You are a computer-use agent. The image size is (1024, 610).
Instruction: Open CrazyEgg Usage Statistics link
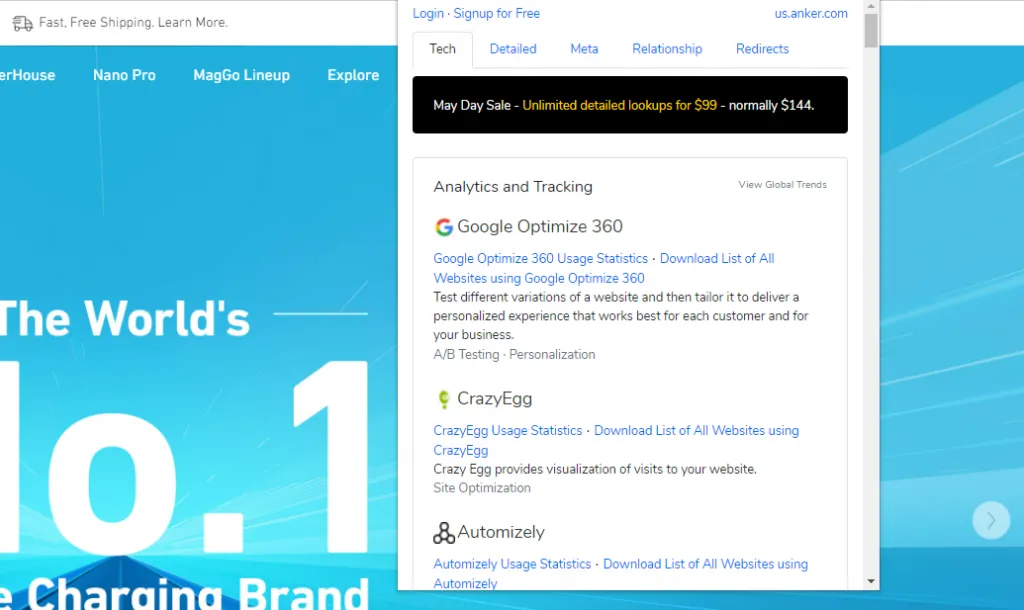pos(507,431)
